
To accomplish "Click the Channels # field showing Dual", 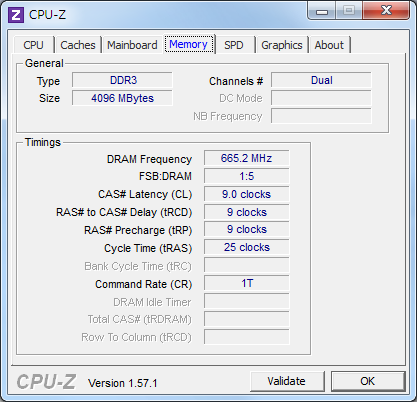I will click(x=321, y=80).
